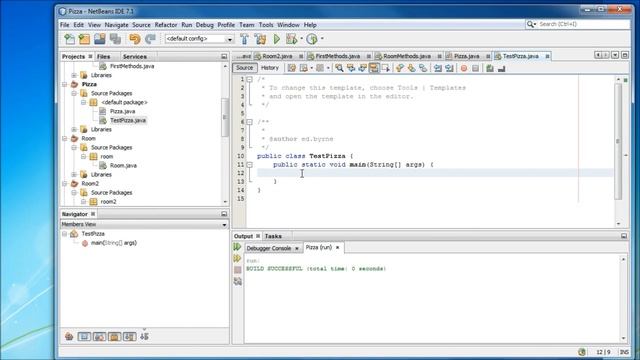
Task: Switch to the Pizza.java editor tab
Action: (x=467, y=56)
